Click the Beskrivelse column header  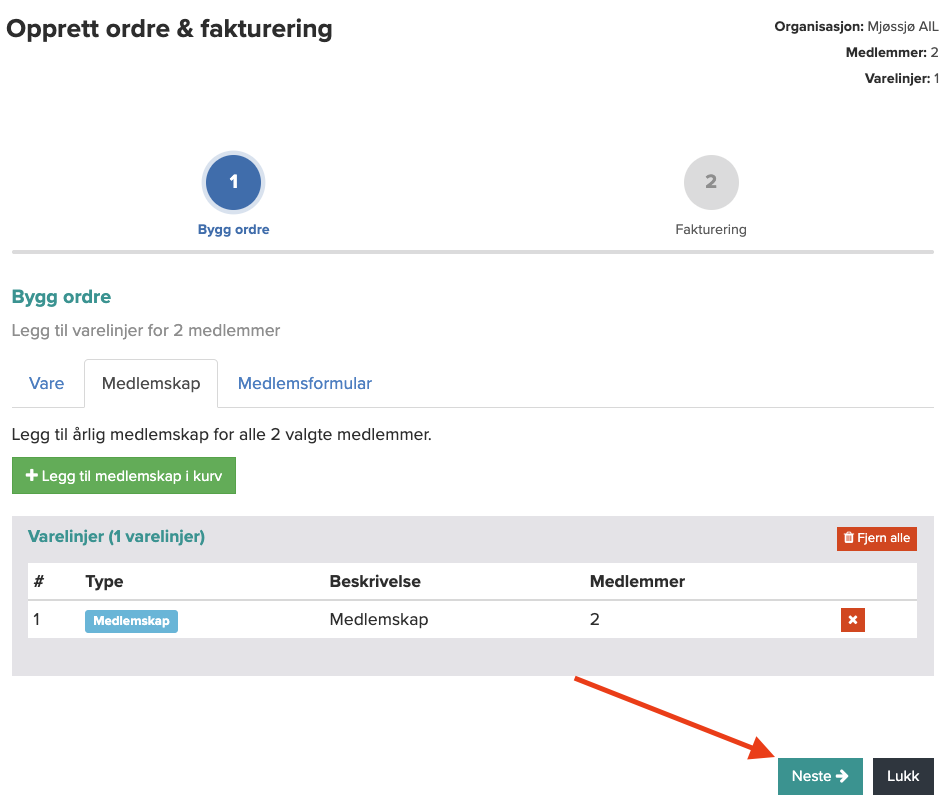[375, 582]
